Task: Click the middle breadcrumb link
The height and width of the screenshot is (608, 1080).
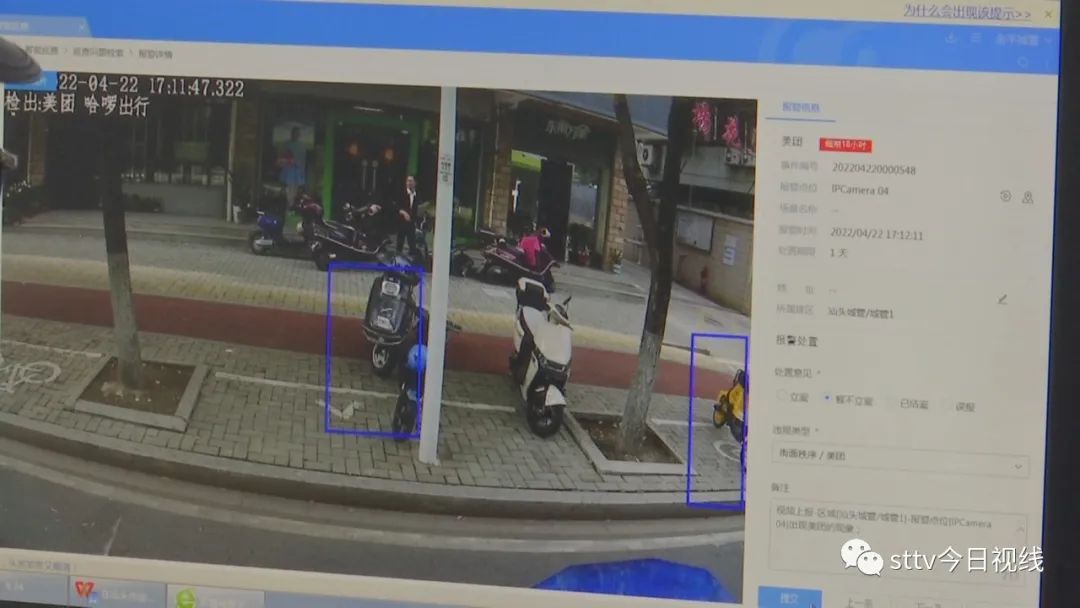Action: [98, 52]
